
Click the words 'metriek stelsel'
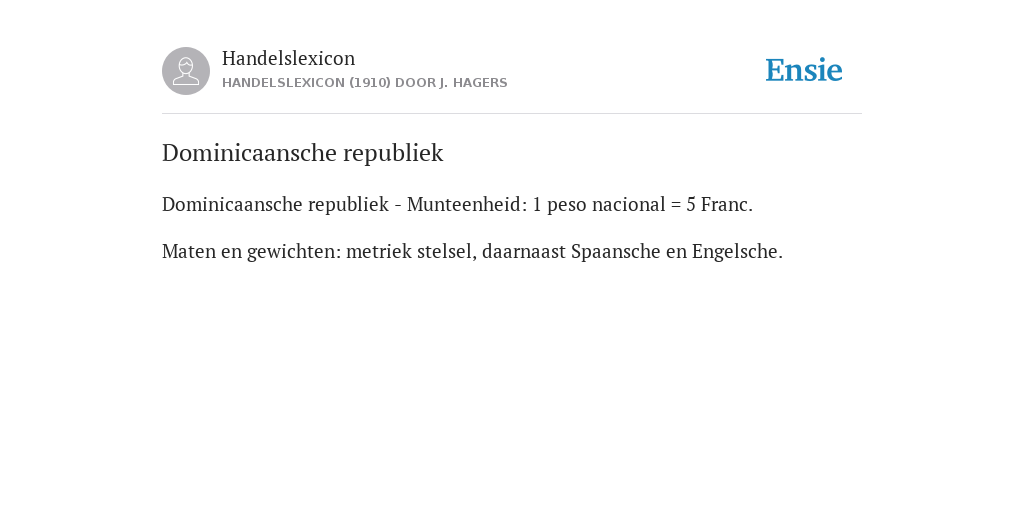tap(411, 251)
